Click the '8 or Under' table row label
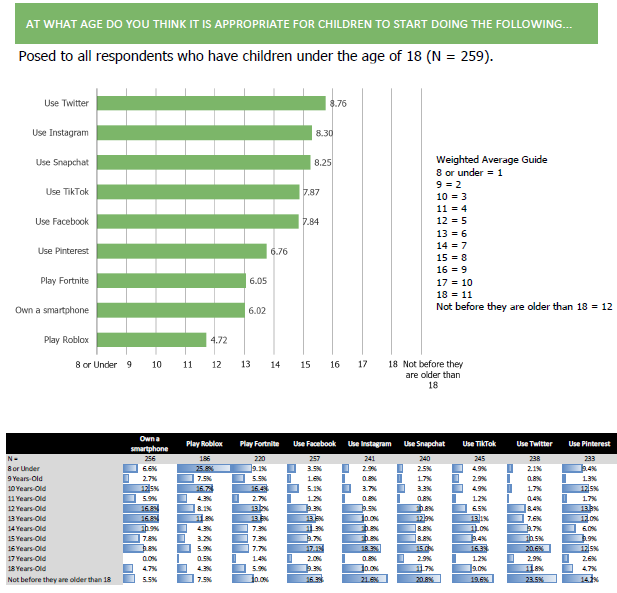Viewport: 617px width, 593px height. click(x=24, y=469)
